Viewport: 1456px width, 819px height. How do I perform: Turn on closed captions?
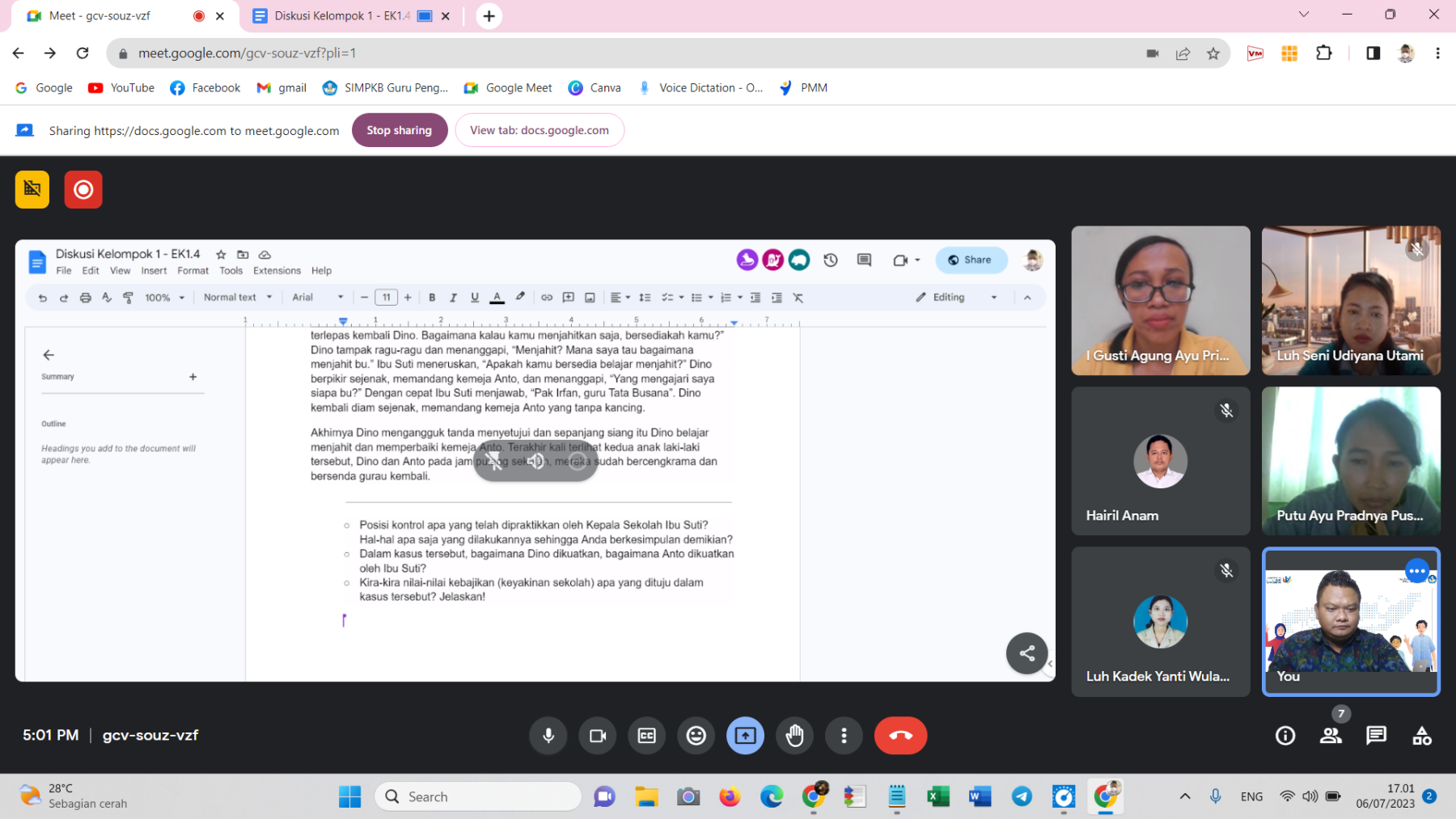(647, 736)
